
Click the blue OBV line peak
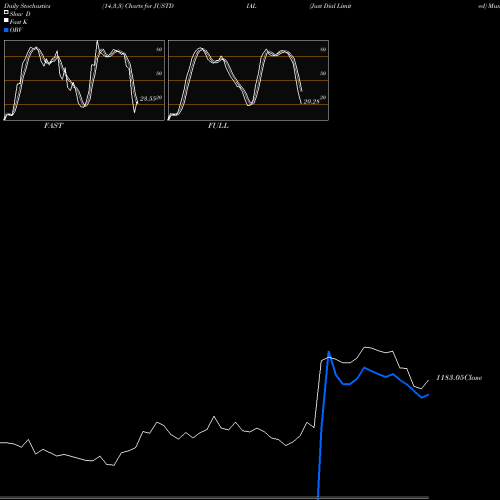click(329, 352)
